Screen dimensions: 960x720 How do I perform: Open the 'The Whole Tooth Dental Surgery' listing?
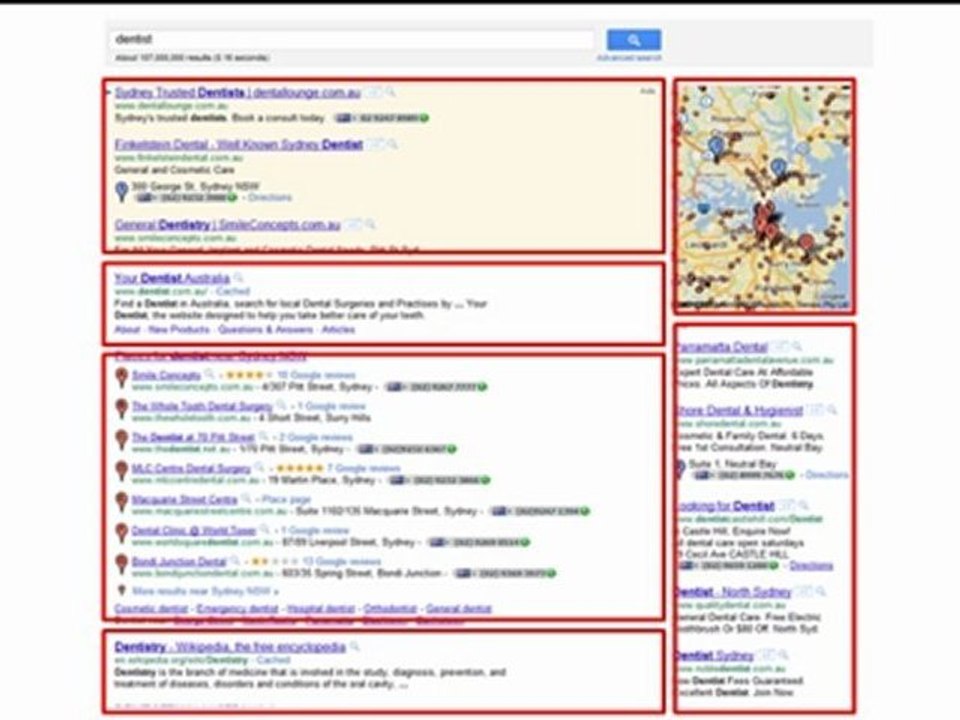point(202,407)
